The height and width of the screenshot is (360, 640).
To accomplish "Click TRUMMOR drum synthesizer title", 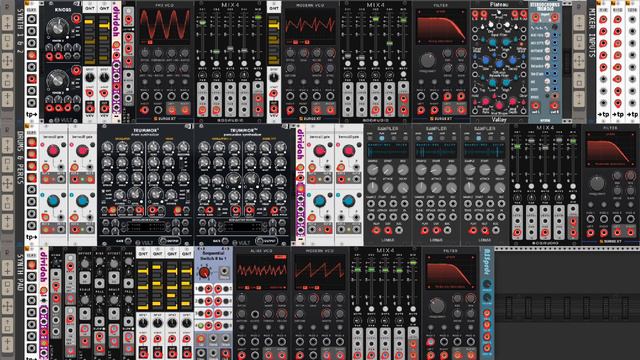I will [x=146, y=131].
